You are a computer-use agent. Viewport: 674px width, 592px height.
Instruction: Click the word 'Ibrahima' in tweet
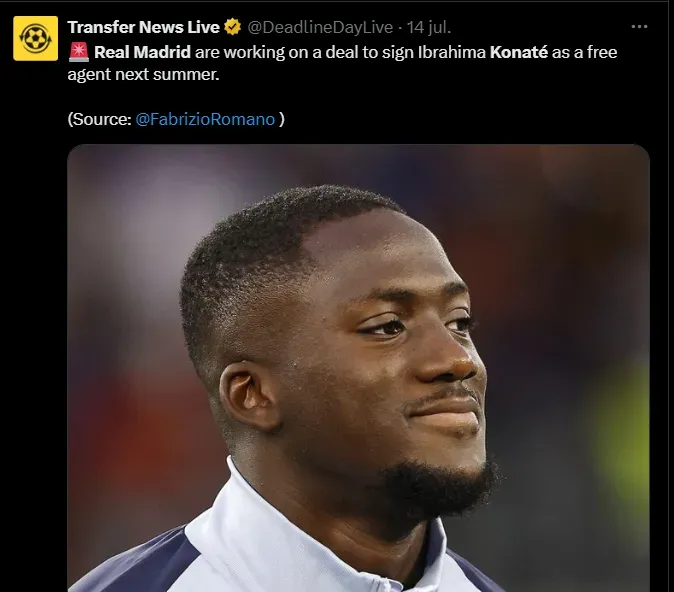(452, 52)
